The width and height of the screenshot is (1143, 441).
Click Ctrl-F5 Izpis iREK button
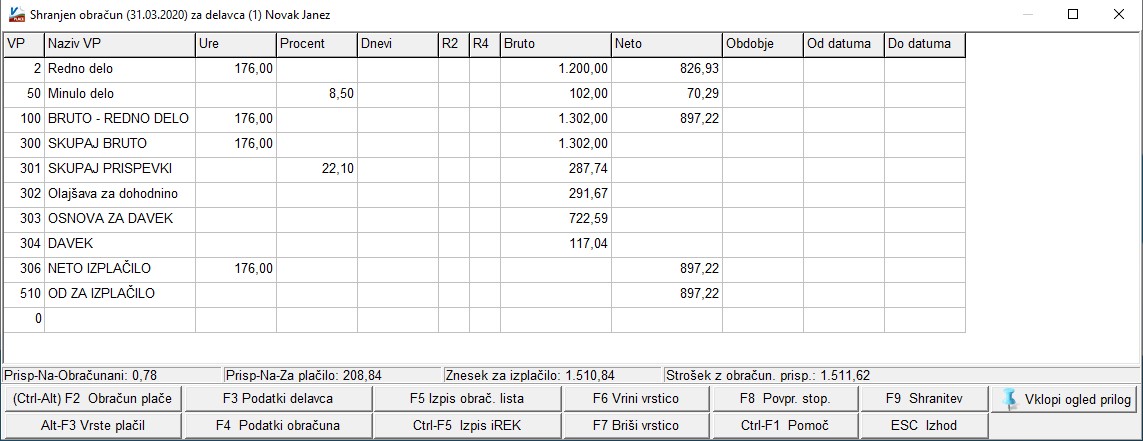467,426
